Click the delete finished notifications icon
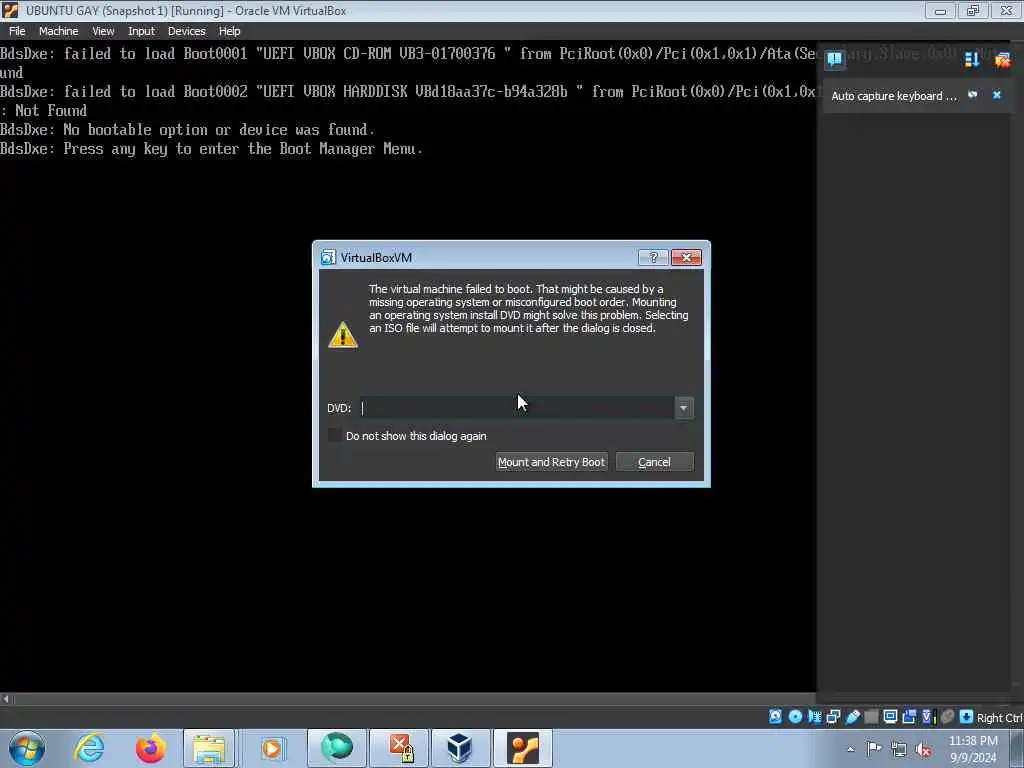Screen dimensions: 1024x768 pos(1002,60)
